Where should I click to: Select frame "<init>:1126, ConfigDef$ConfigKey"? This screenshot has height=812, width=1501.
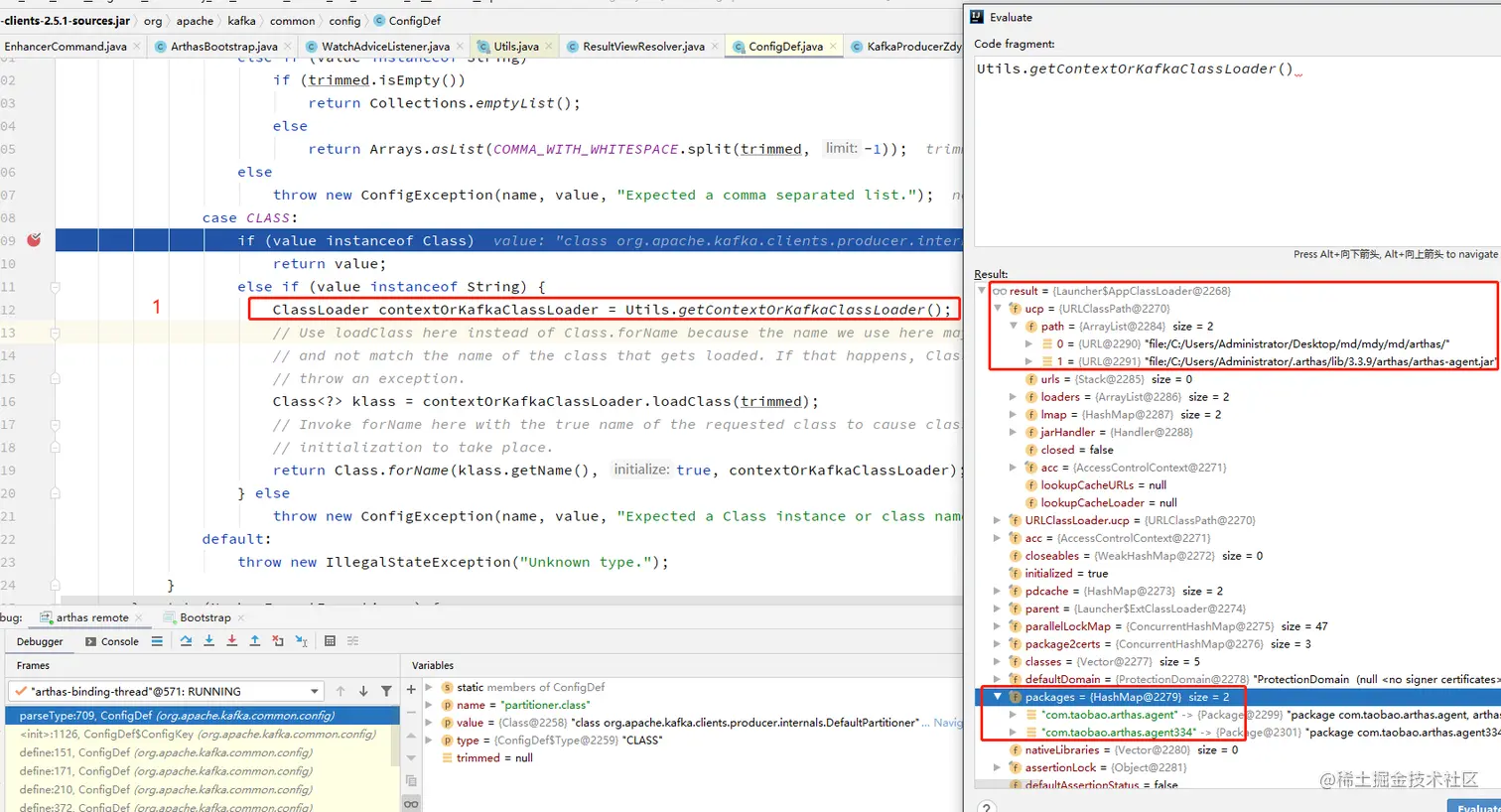pos(199,734)
